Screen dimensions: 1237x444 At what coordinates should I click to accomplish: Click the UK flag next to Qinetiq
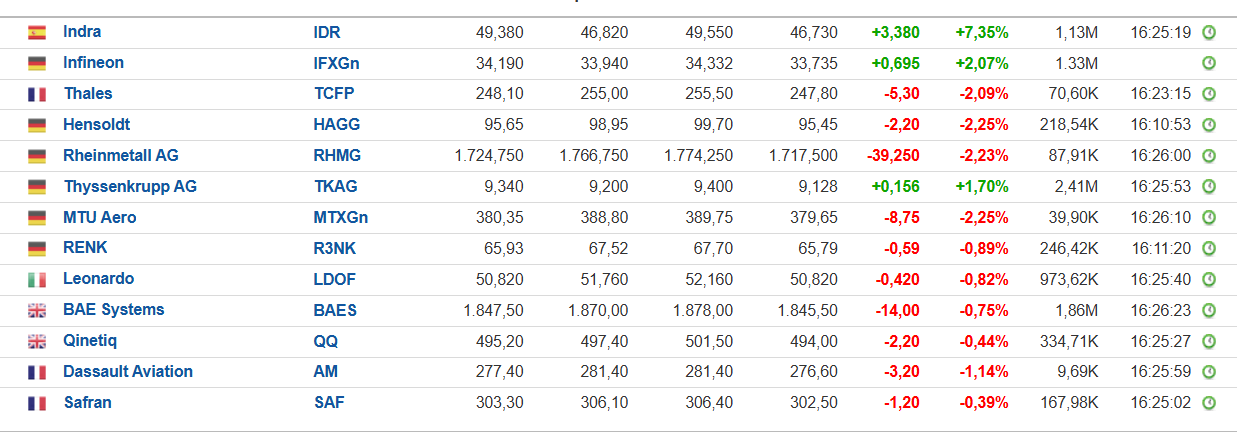tap(37, 342)
